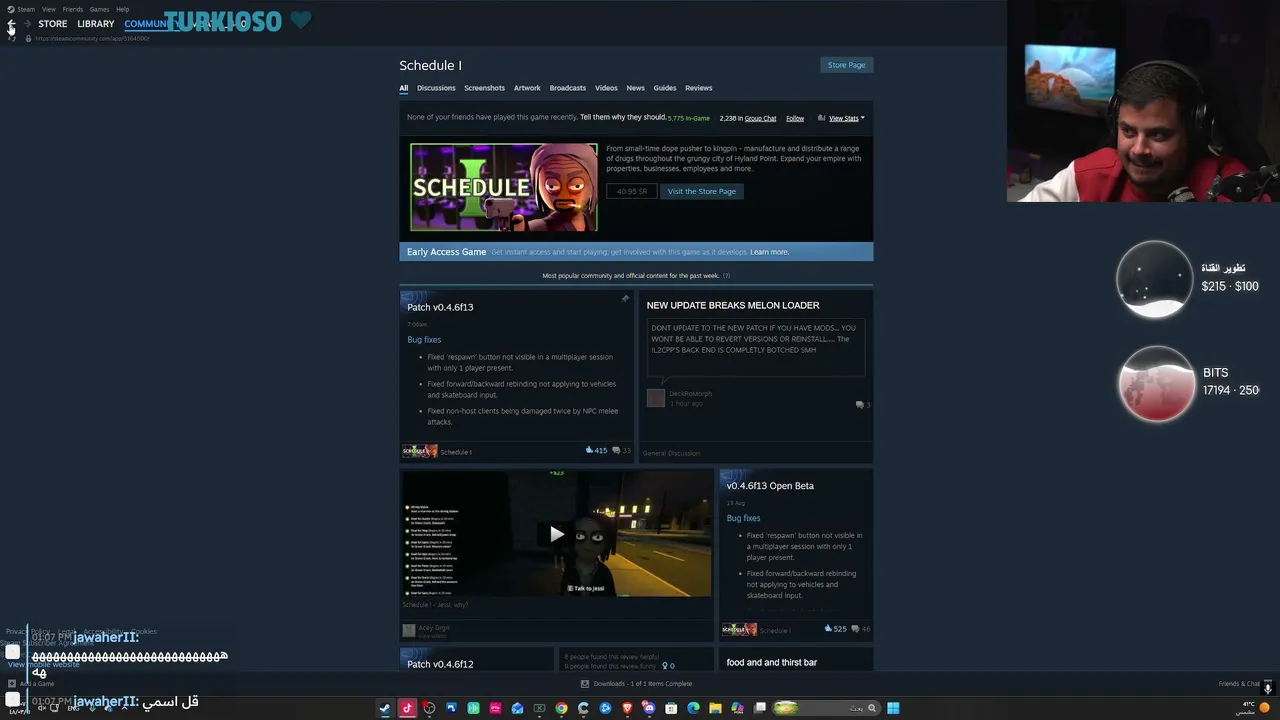Screen dimensions: 1280x720
Task: Click Tell them why they should link
Action: 623,117
